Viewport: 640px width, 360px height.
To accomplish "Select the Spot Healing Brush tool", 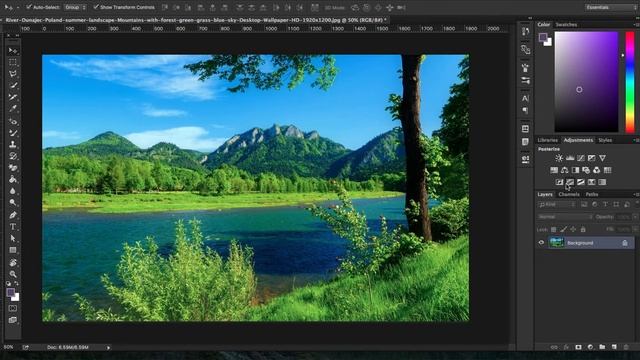I will pos(13,121).
